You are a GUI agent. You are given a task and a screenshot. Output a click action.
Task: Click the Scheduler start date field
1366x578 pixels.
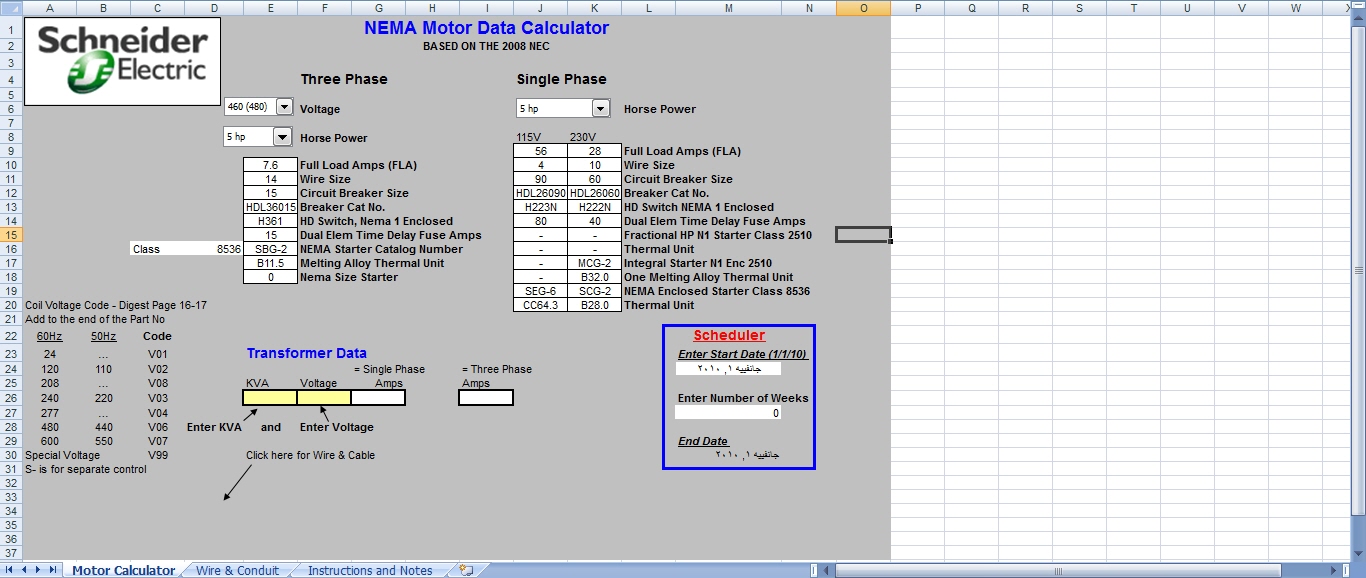coord(728,368)
